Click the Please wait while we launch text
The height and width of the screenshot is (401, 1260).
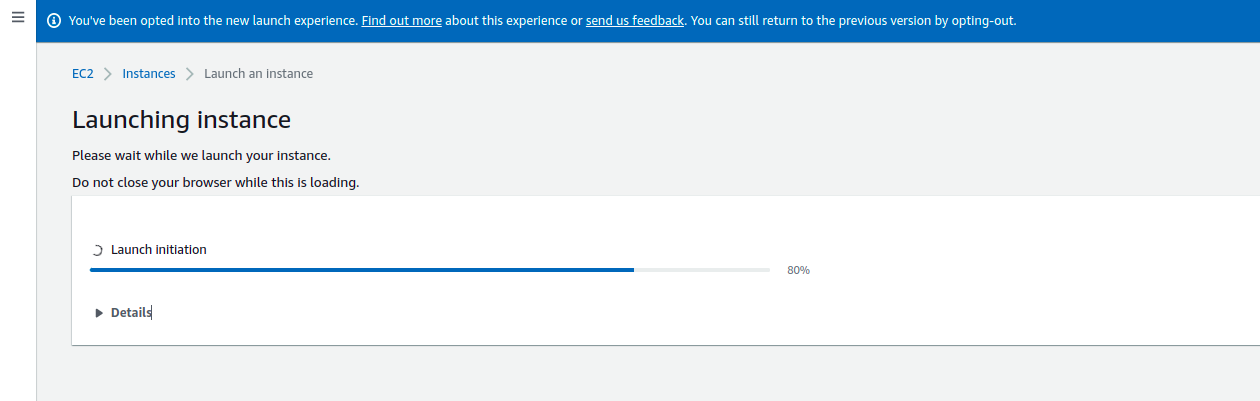(201, 156)
